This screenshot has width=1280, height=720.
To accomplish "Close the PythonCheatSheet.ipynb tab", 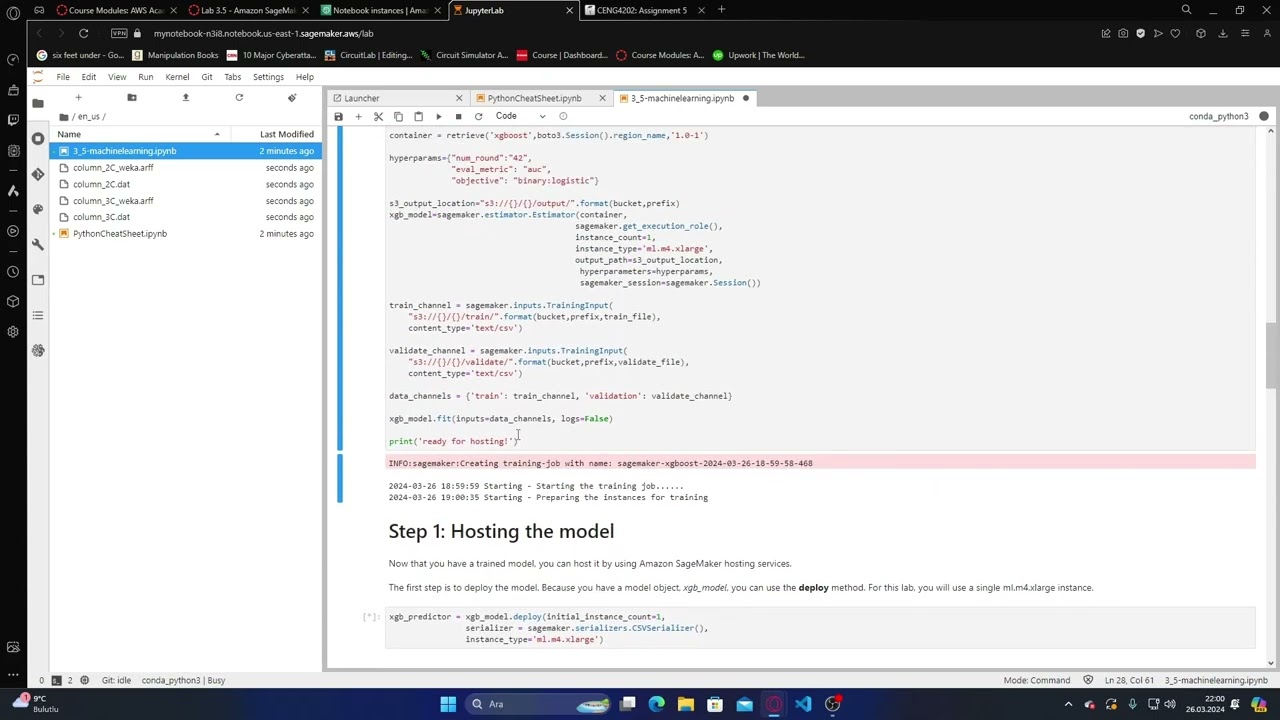I will [602, 98].
